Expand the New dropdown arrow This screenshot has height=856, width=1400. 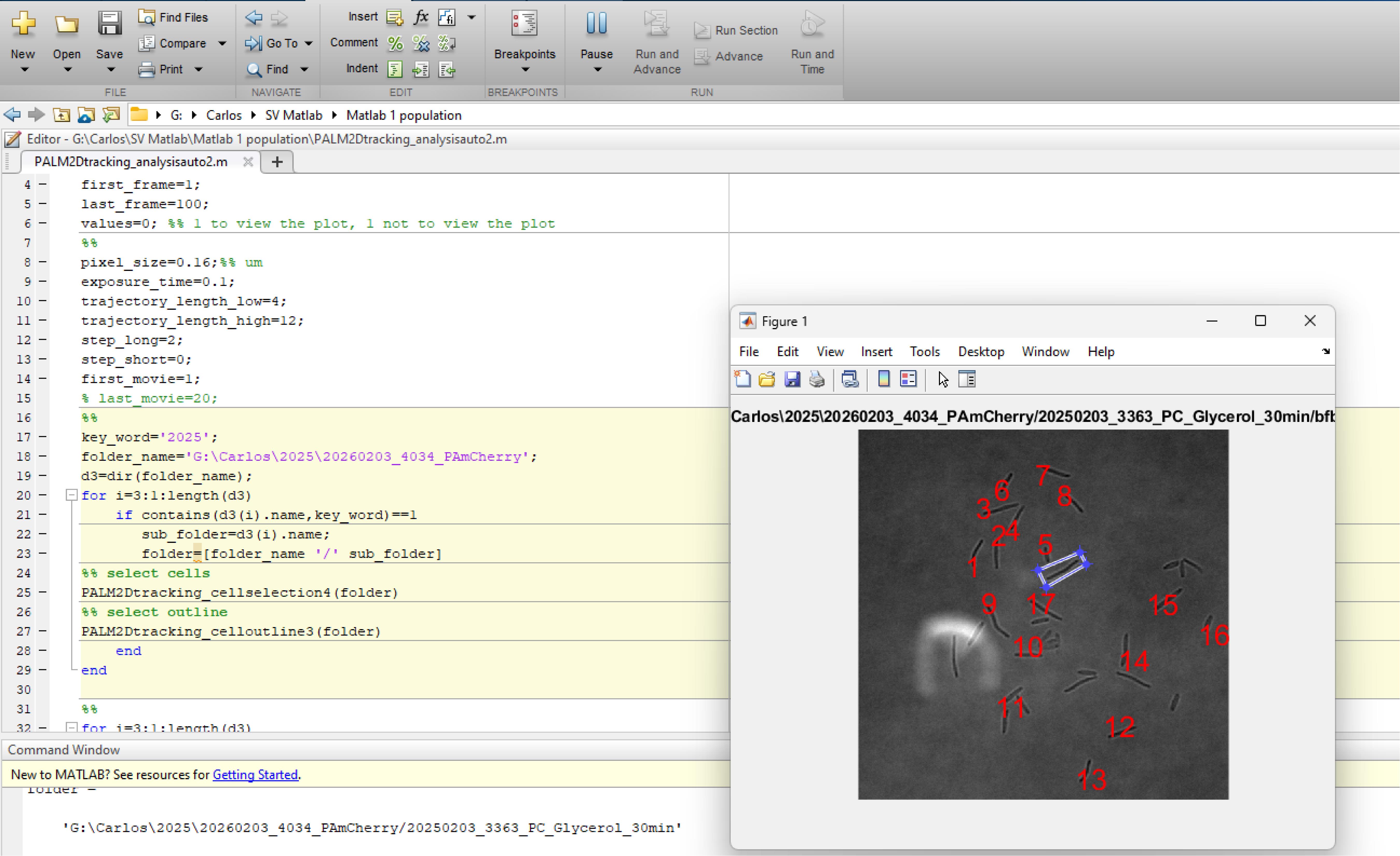pos(24,70)
